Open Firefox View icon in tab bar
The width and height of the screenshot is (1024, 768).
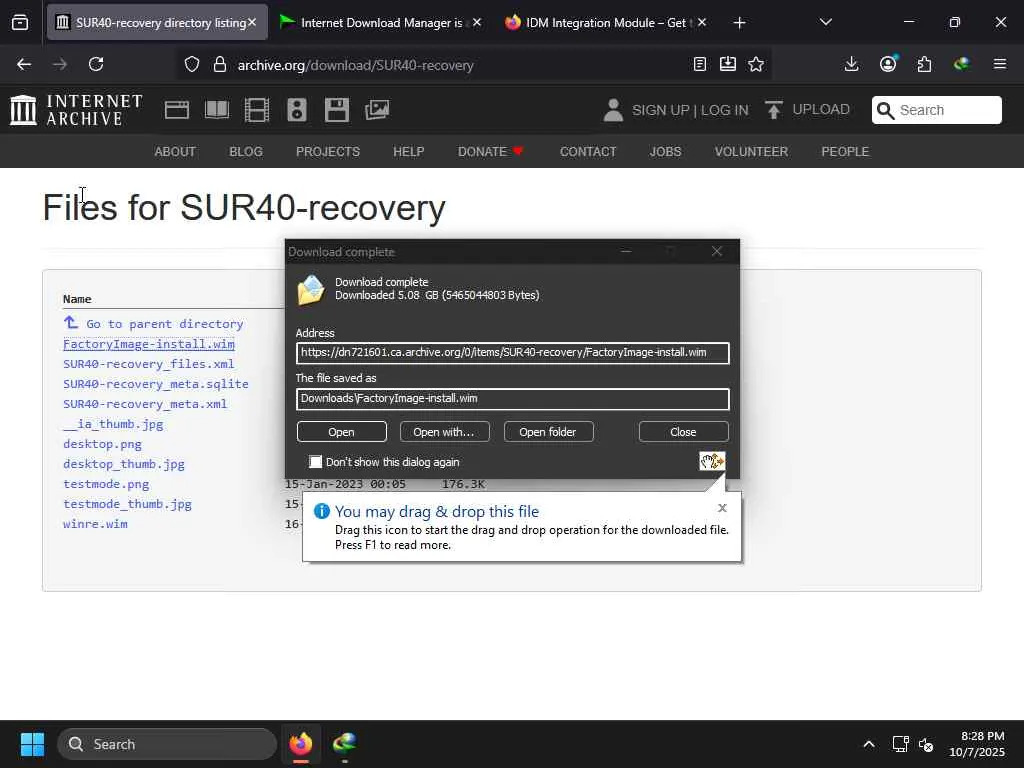click(20, 22)
